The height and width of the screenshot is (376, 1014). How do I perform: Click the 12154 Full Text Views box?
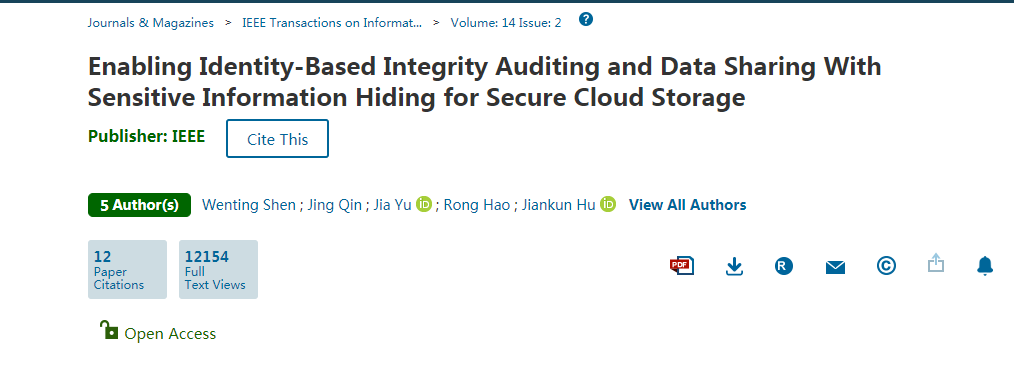219,269
